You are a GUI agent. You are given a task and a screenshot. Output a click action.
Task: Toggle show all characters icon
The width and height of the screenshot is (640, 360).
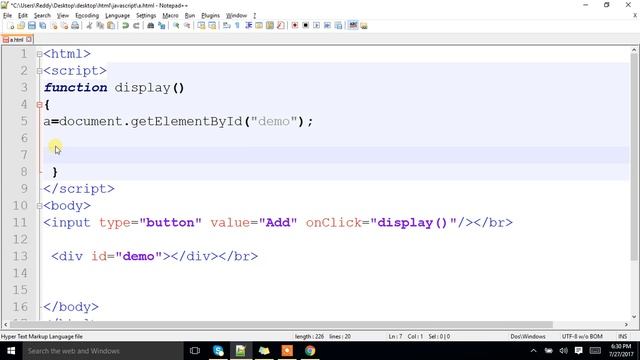pyautogui.click(x=238, y=26)
